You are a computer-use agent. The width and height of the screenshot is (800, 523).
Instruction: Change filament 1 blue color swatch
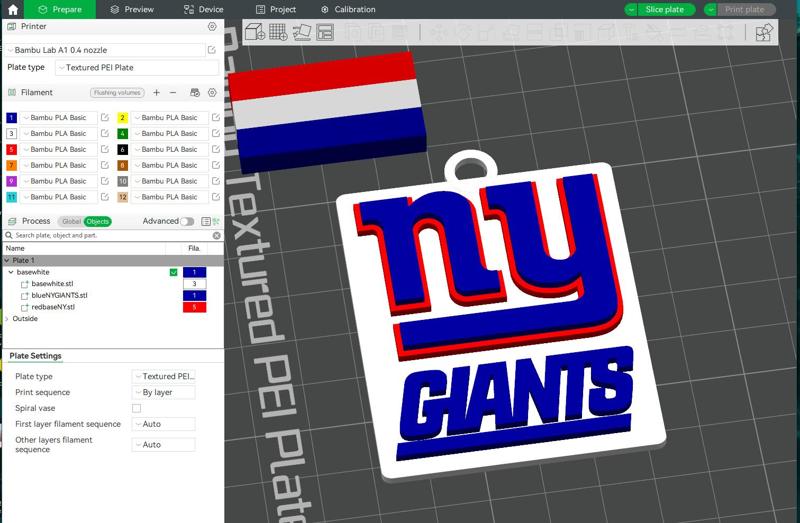point(11,118)
